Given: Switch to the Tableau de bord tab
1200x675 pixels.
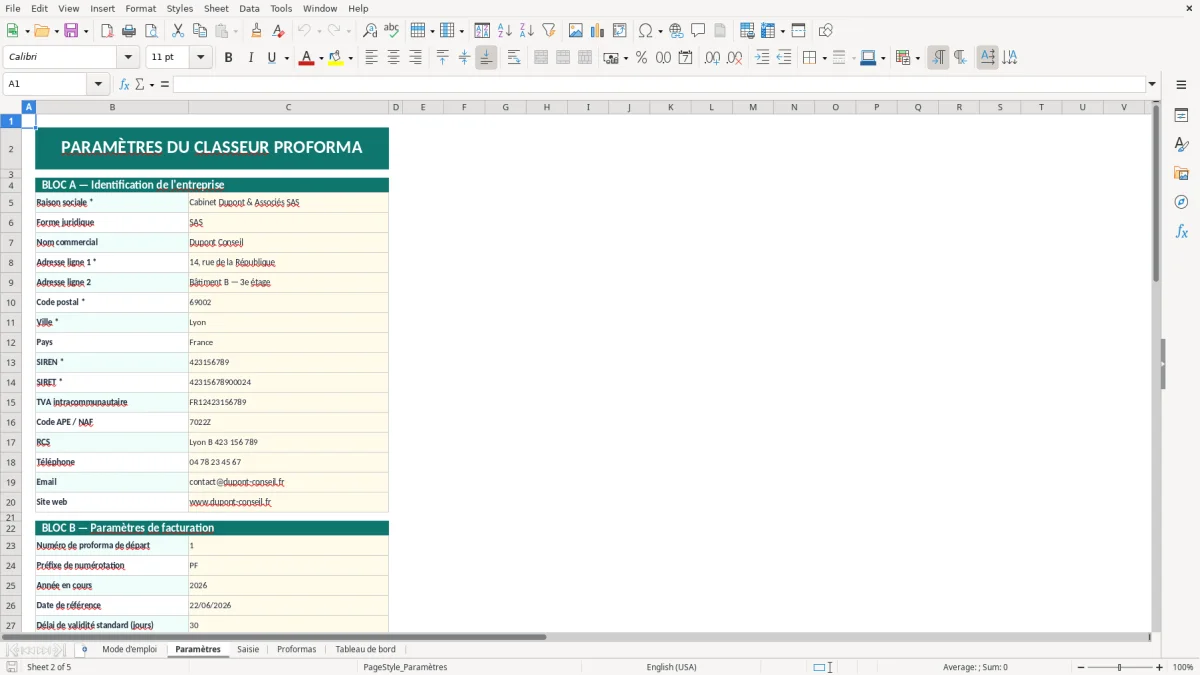Looking at the screenshot, I should click(365, 649).
